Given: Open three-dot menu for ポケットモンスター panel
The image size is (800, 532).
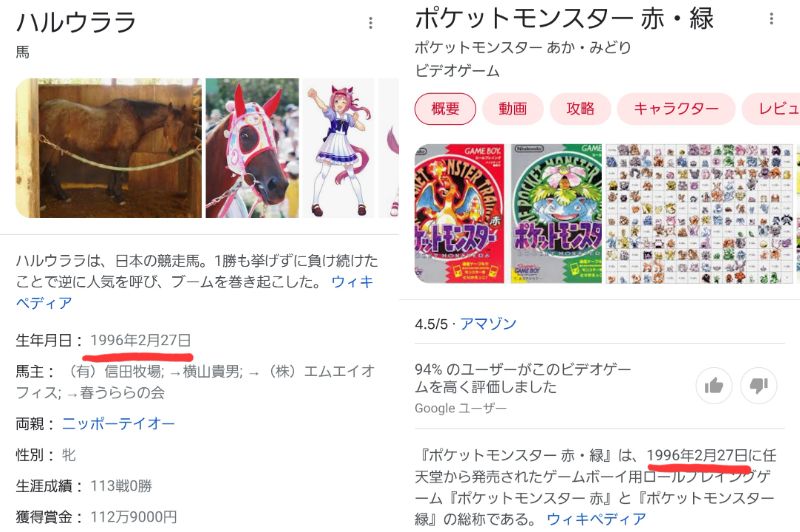Looking at the screenshot, I should [771, 19].
